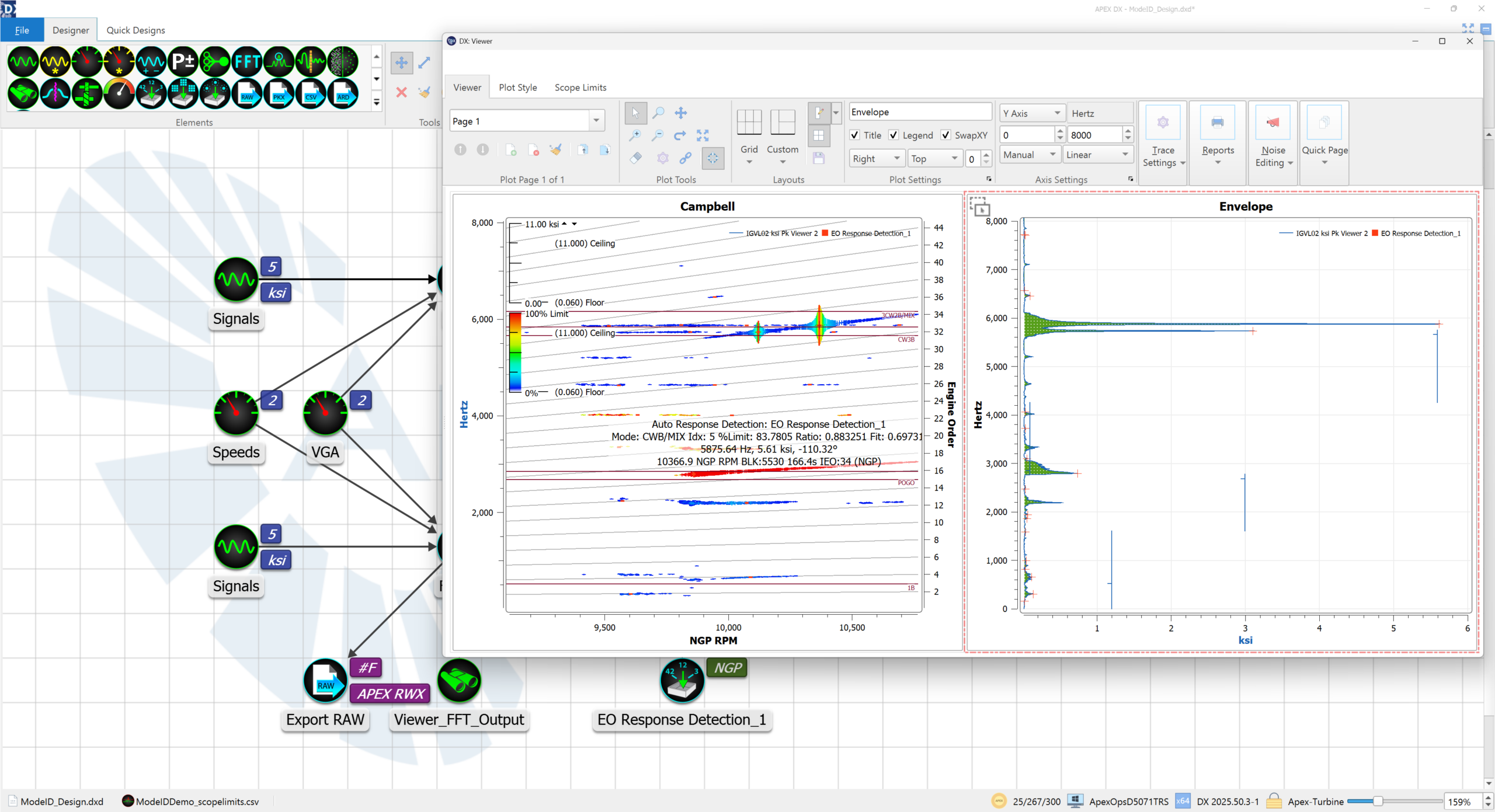Viewport: 1495px width, 812px height.
Task: Toggle the Legend checkbox
Action: pyautogui.click(x=893, y=135)
